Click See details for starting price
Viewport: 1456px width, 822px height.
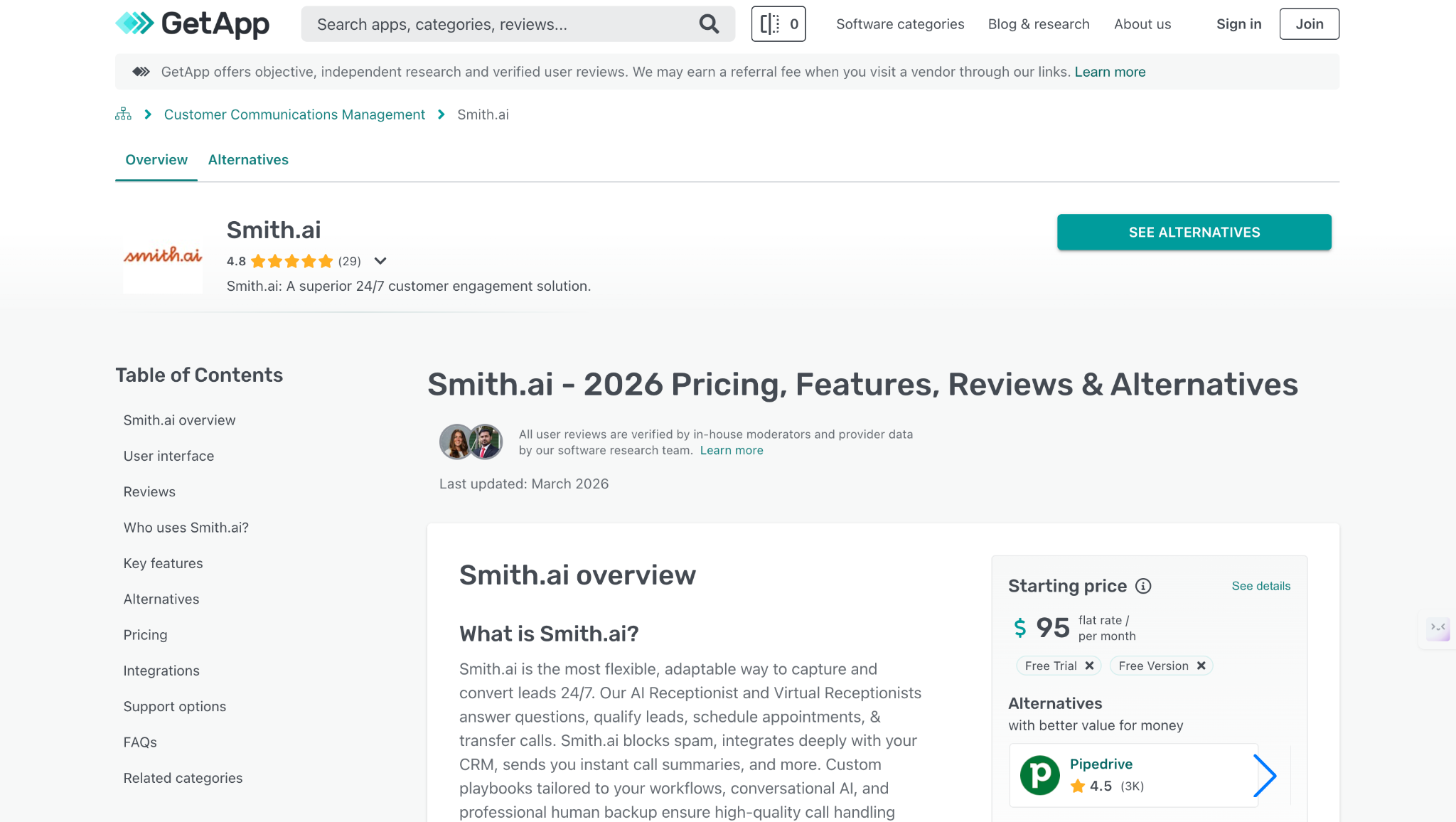click(1260, 586)
